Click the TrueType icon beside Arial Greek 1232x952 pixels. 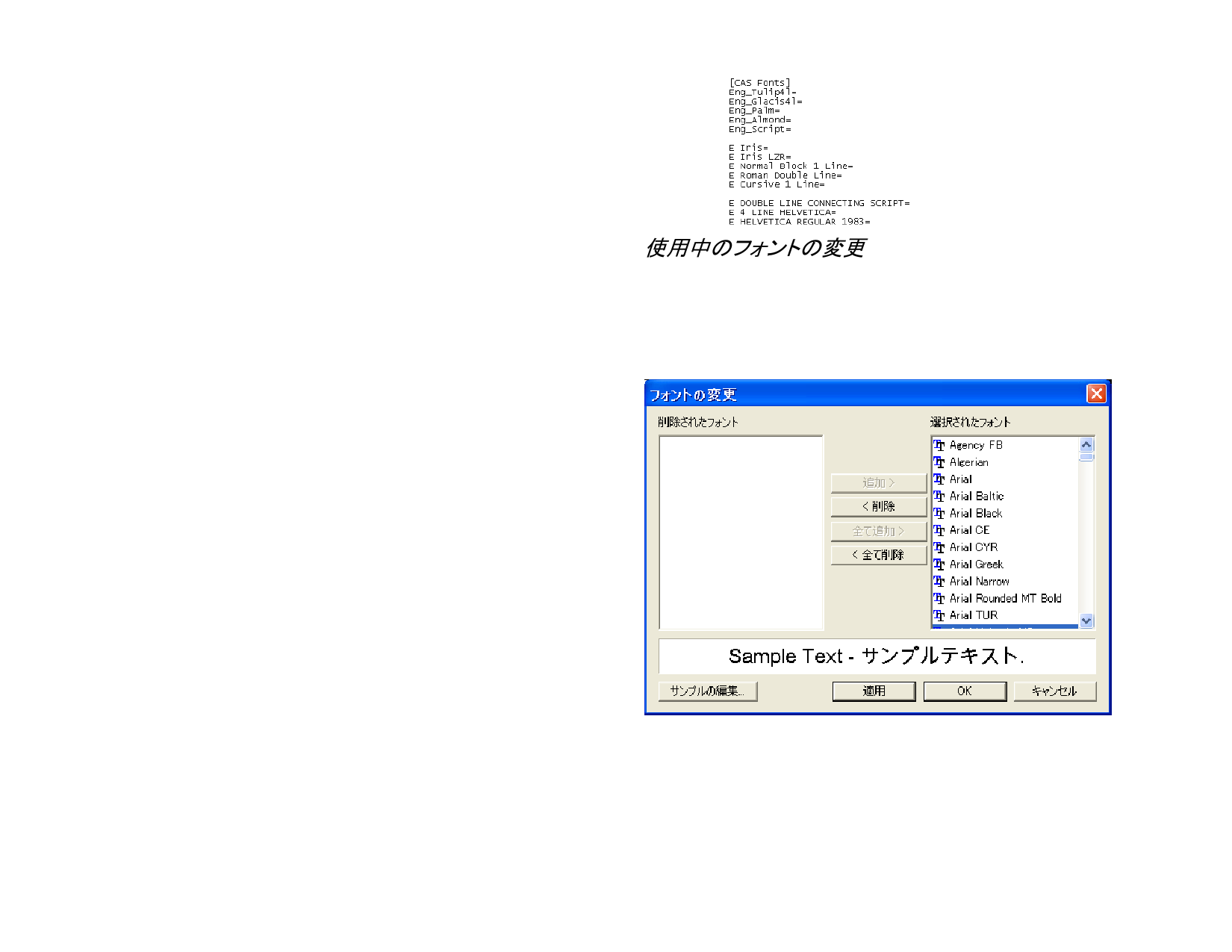click(939, 565)
